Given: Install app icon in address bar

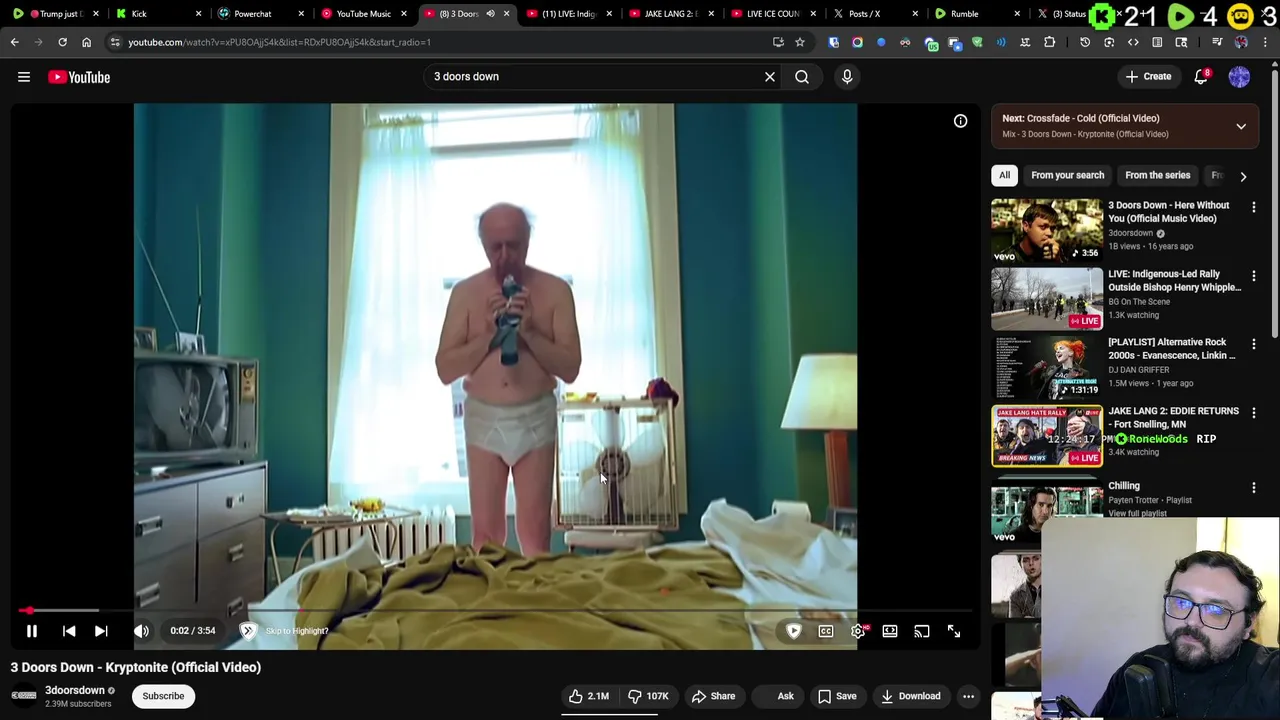Looking at the screenshot, I should [x=778, y=42].
